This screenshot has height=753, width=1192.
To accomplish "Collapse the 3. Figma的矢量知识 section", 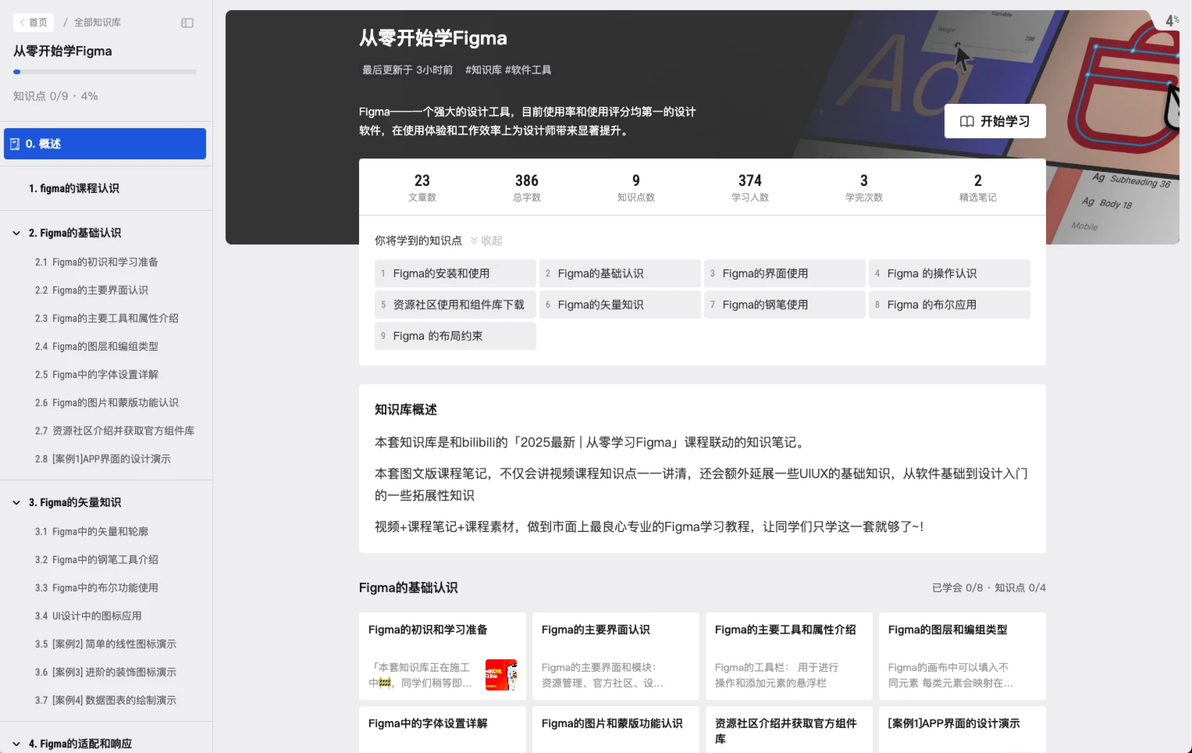I will pos(16,503).
